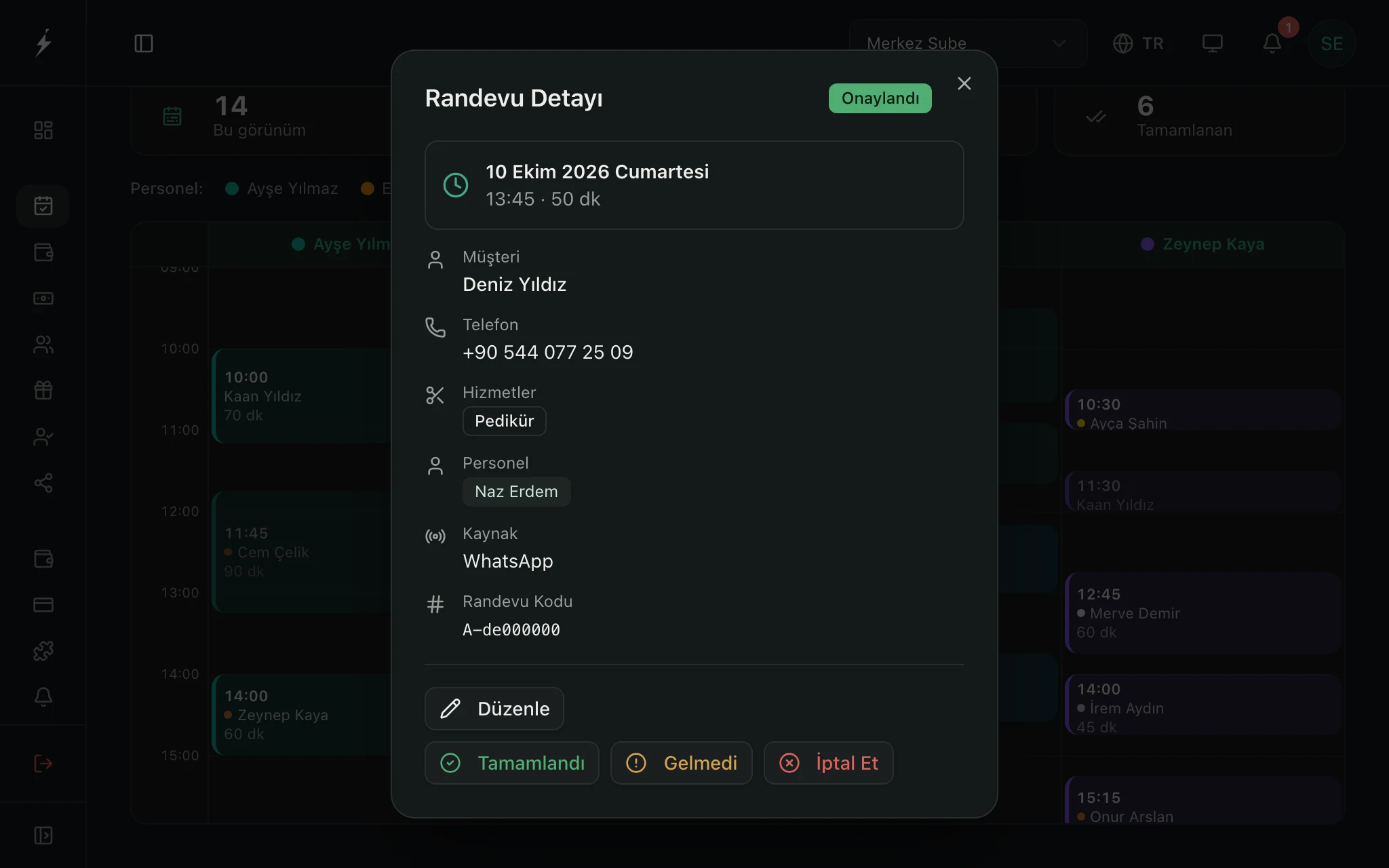Mark appointment as Gelmedi
Viewport: 1389px width, 868px height.
681,763
